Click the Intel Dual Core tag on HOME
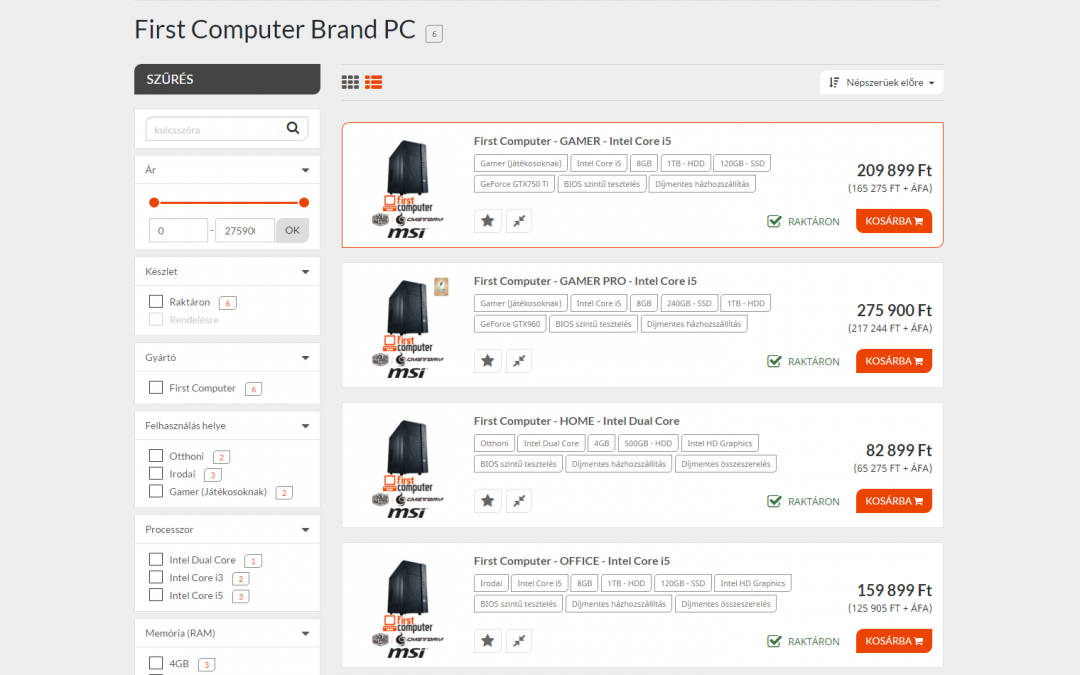The height and width of the screenshot is (675, 1080). [x=551, y=444]
